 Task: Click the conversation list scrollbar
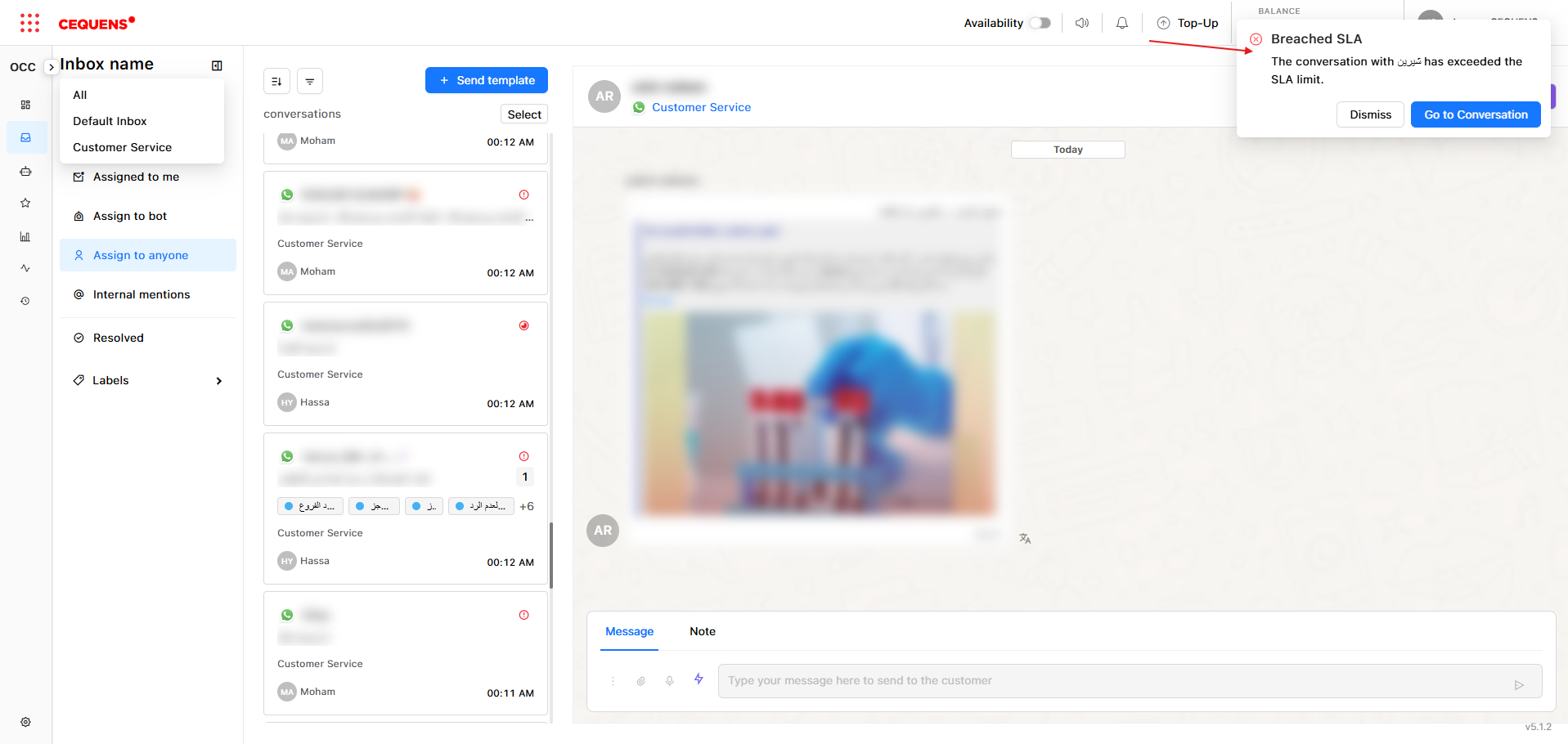(551, 555)
